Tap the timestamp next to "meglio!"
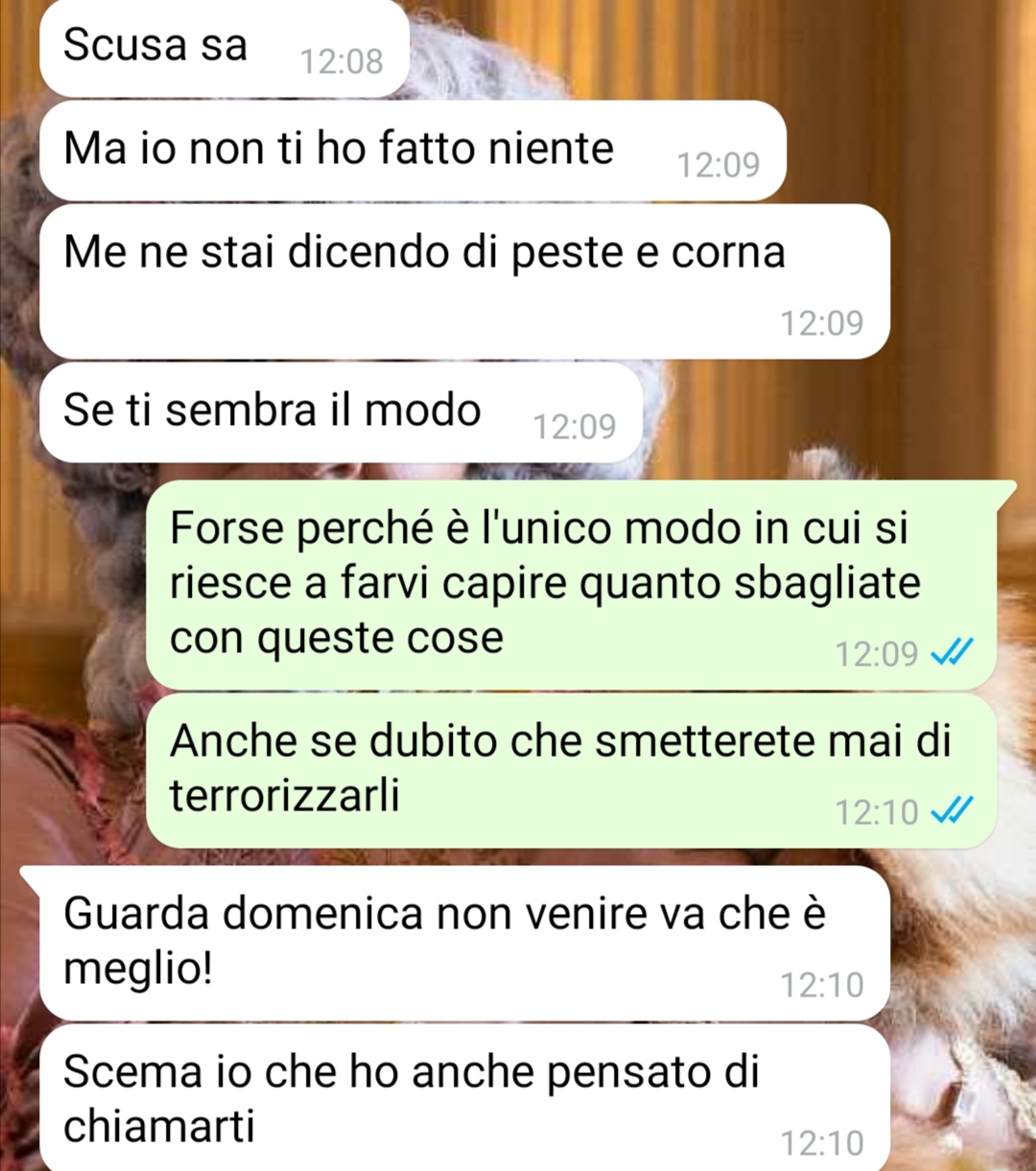The height and width of the screenshot is (1171, 1036). pyautogui.click(x=822, y=985)
